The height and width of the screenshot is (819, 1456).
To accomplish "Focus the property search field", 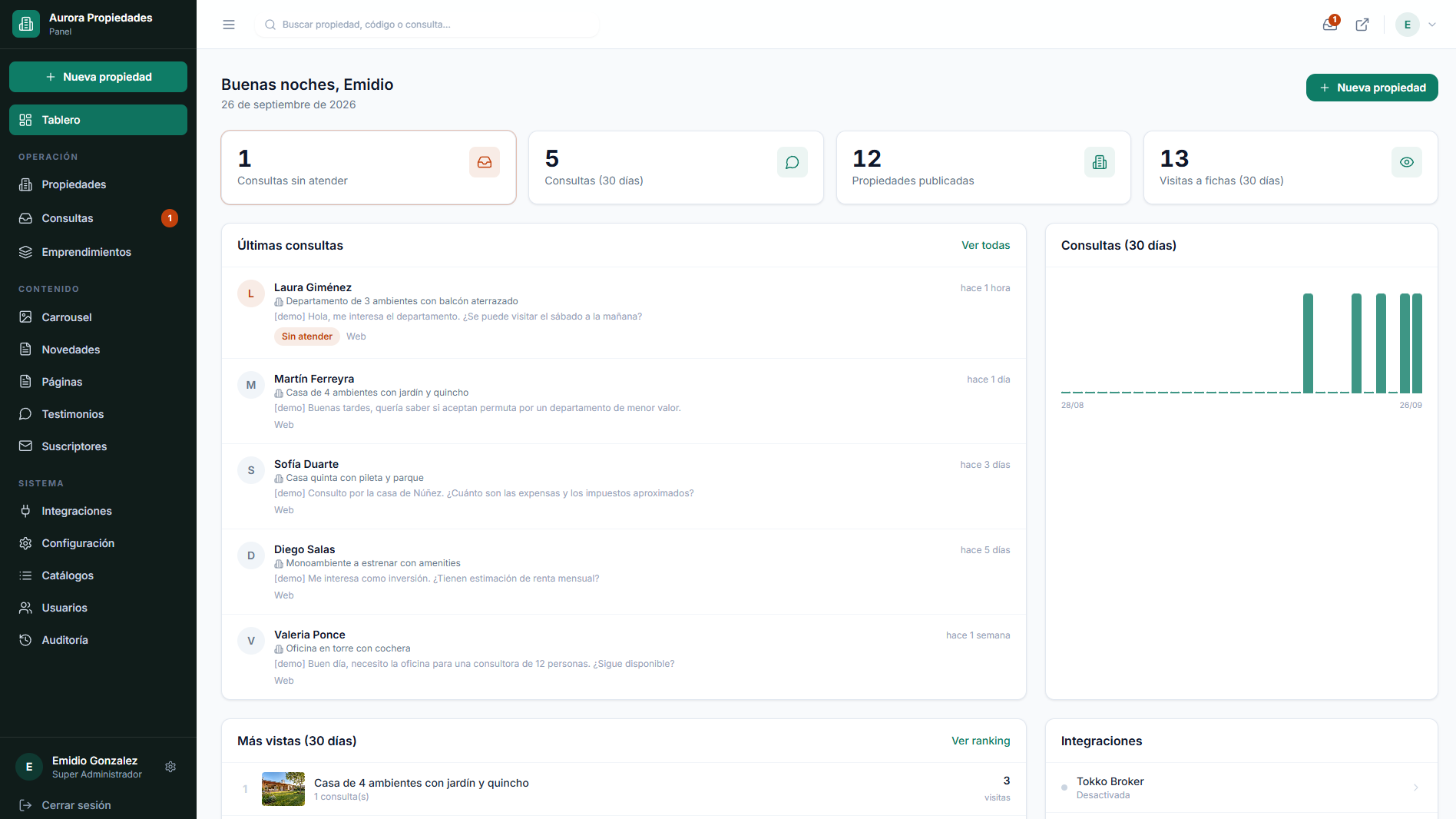I will [427, 25].
